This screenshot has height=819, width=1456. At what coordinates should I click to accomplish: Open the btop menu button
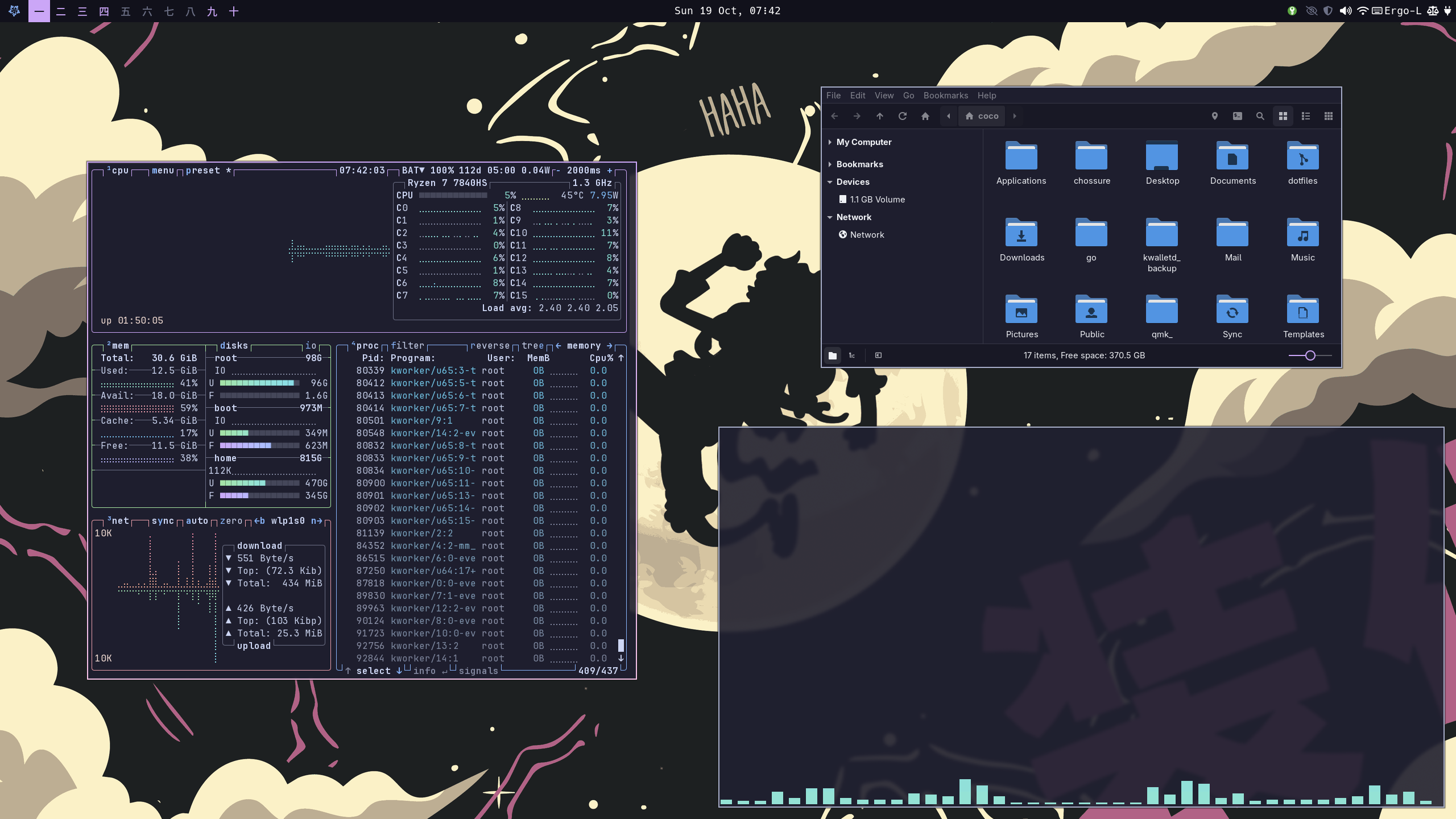162,170
